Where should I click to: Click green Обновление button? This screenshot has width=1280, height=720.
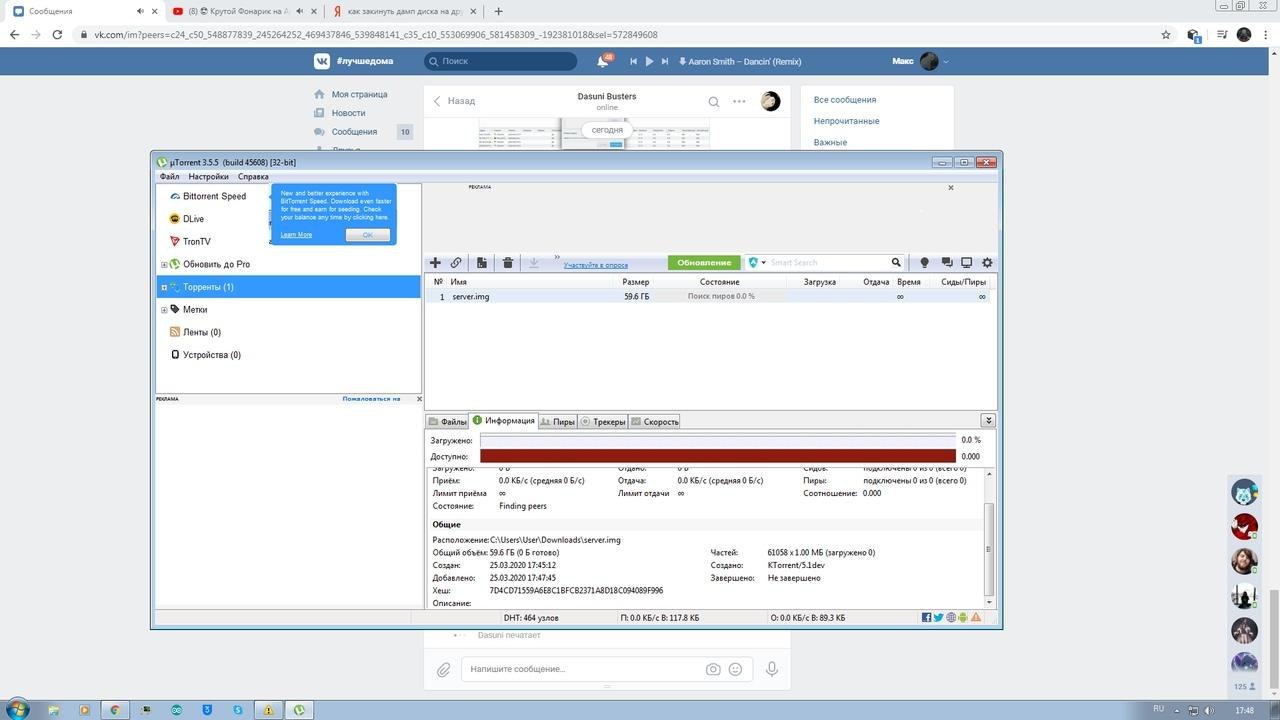pos(704,263)
